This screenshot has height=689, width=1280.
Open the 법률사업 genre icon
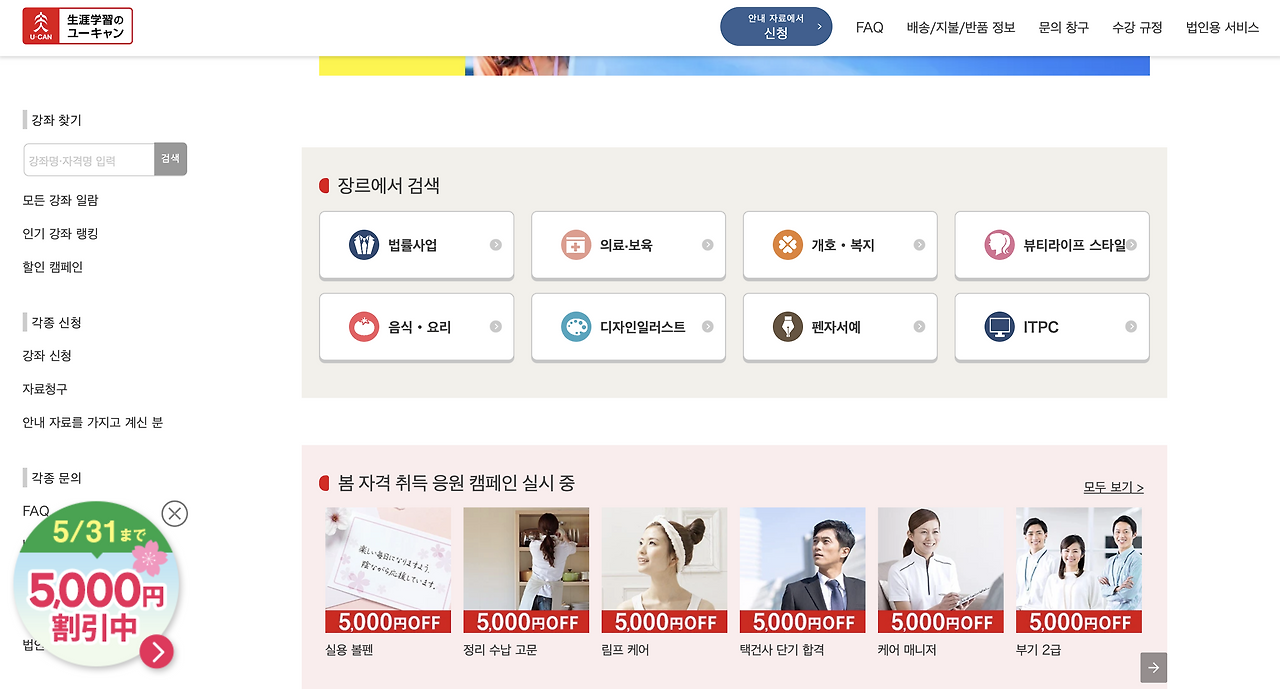tap(364, 245)
